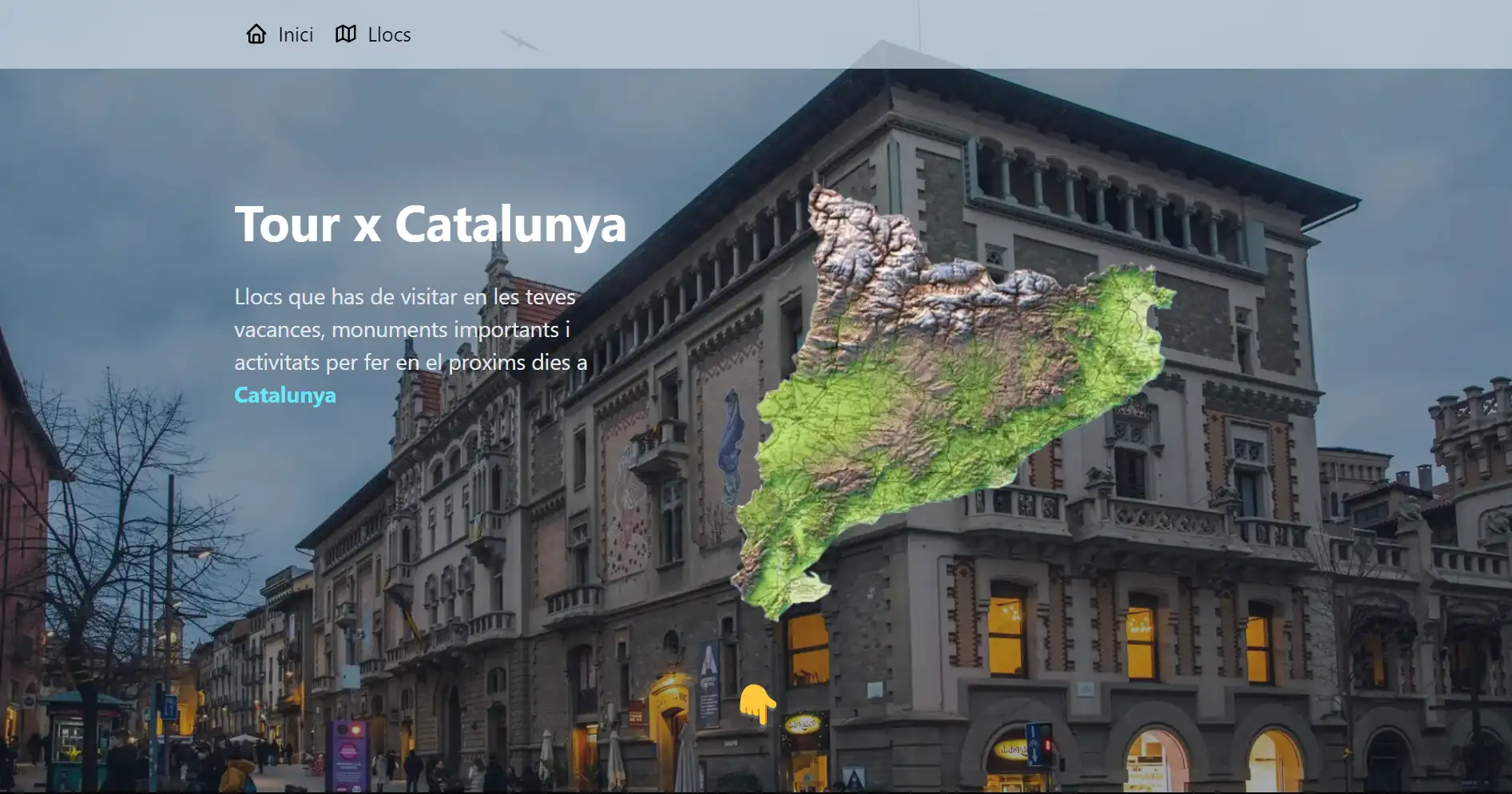The image size is (1512, 794).
Task: Click the folded map icon beside Llocs
Action: 346,34
